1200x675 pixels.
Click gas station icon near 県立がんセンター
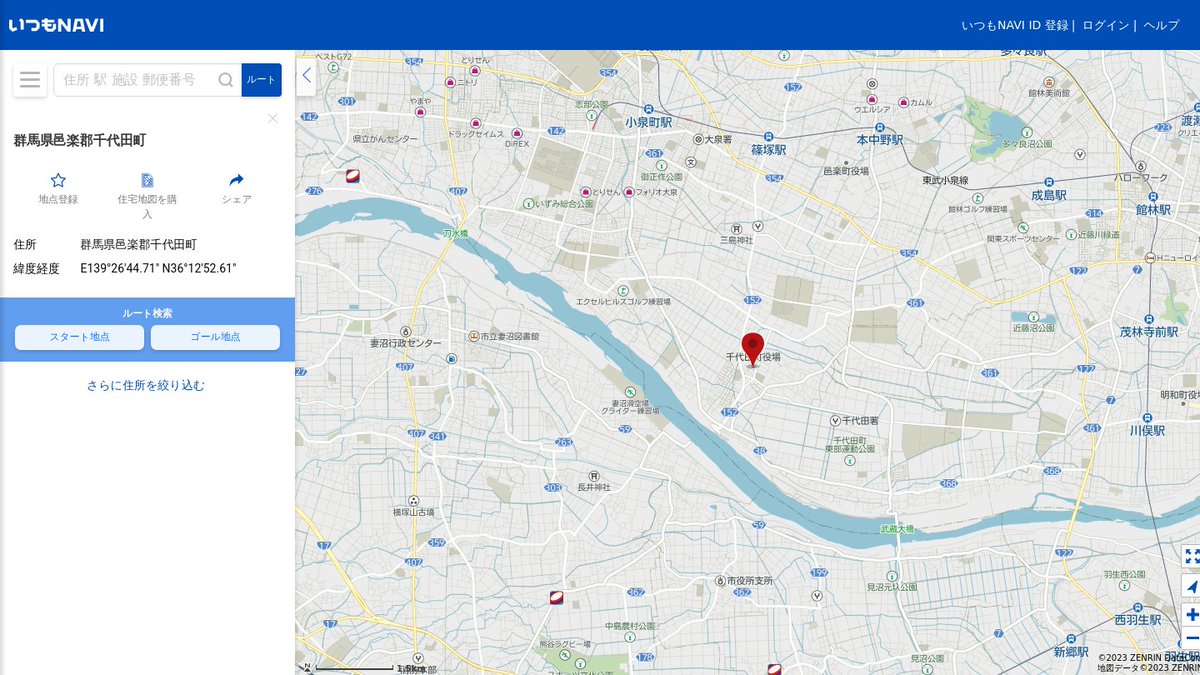pos(352,176)
